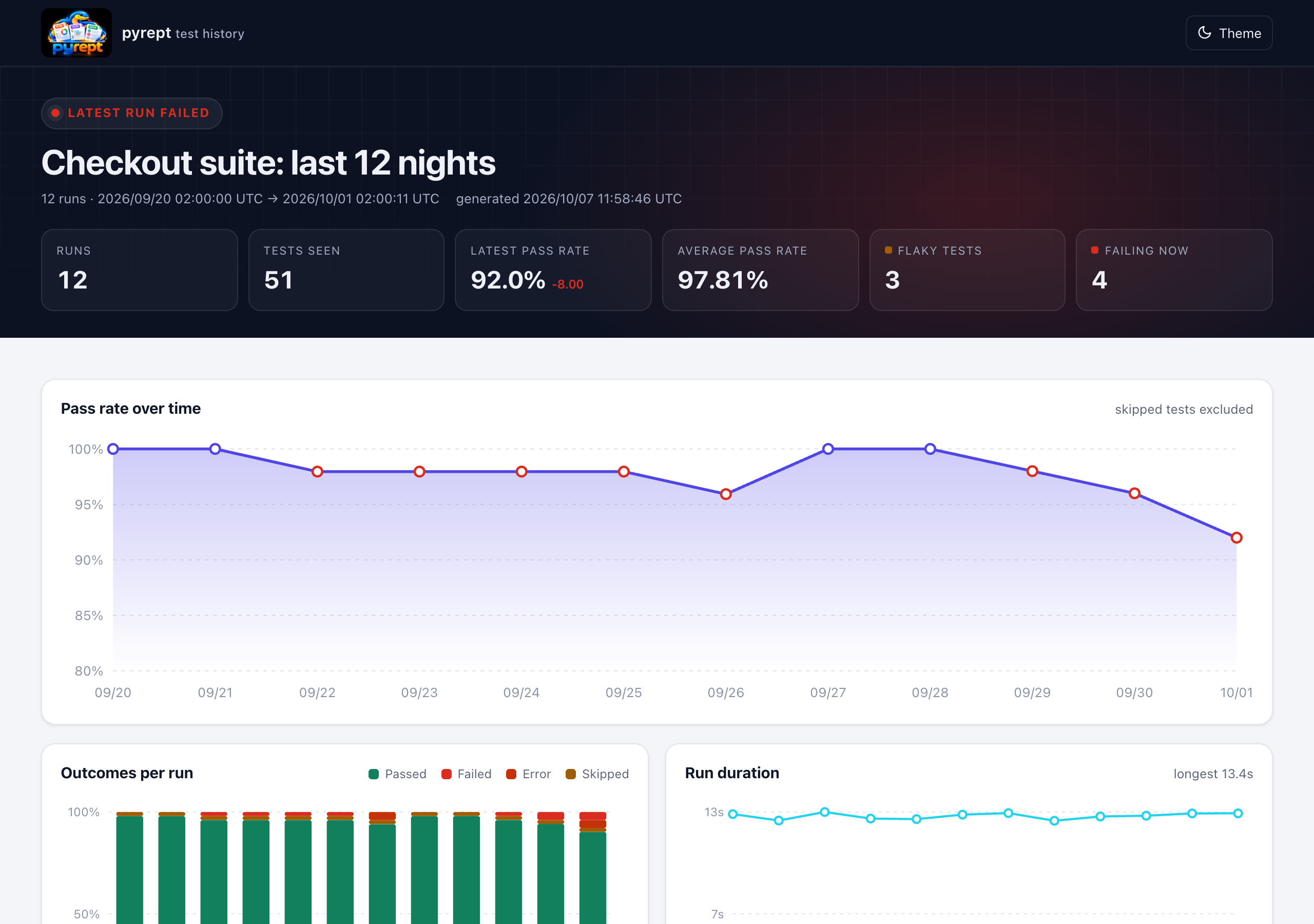
Task: Click the 09/29 pass rate data point
Action: [x=1032, y=471]
